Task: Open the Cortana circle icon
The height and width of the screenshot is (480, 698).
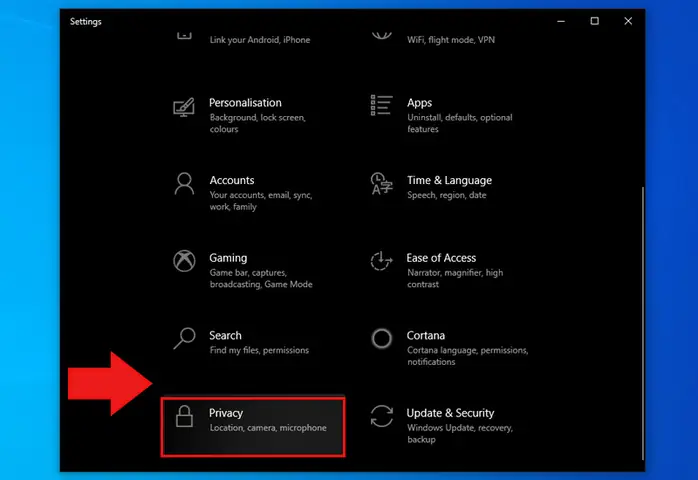Action: point(381,338)
